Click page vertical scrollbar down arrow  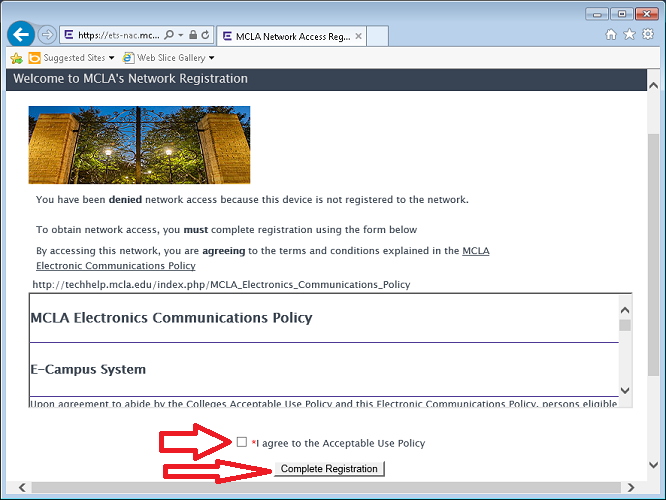654,465
